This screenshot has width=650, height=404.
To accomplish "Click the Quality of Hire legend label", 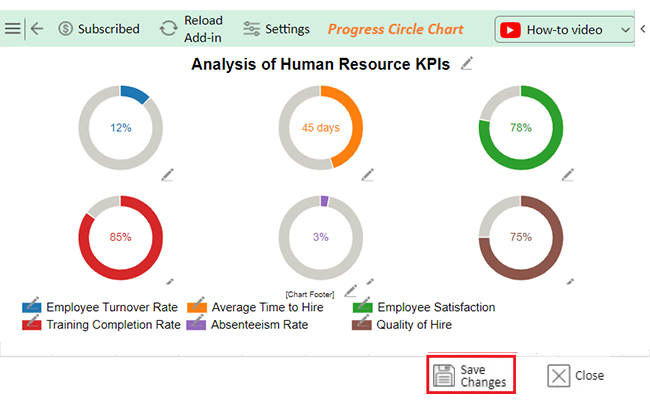I will (414, 325).
